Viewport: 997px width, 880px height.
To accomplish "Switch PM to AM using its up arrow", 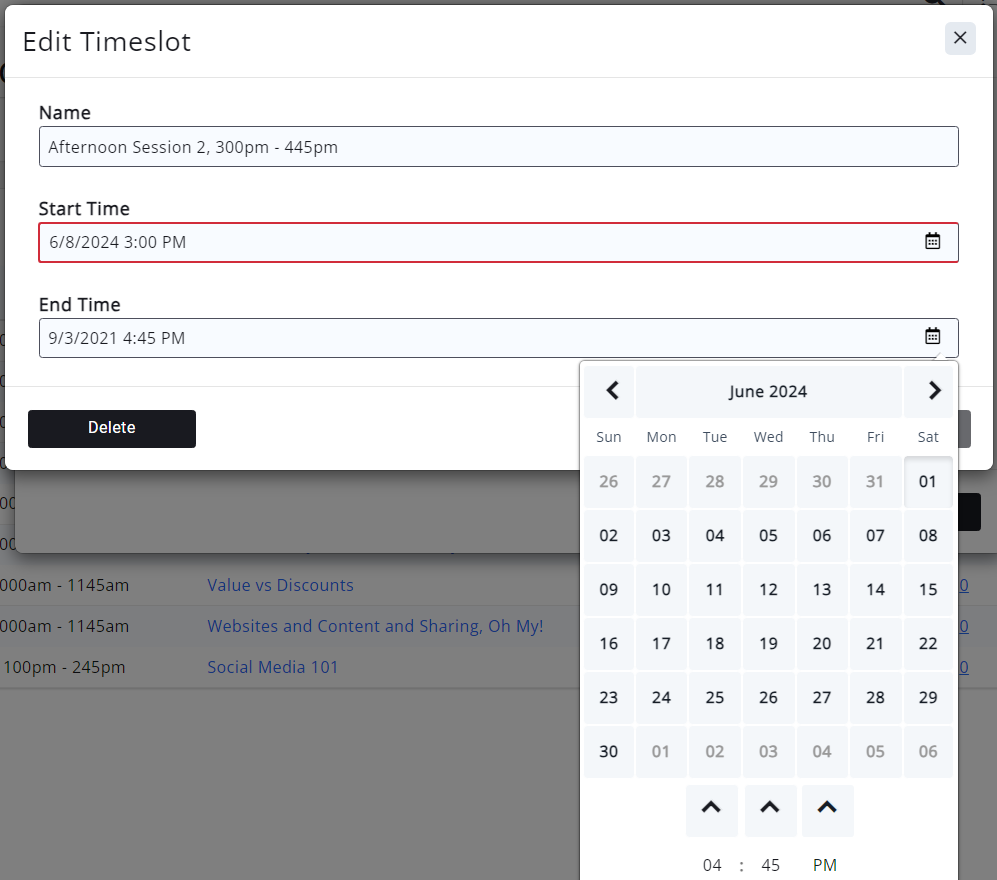I will pos(827,810).
